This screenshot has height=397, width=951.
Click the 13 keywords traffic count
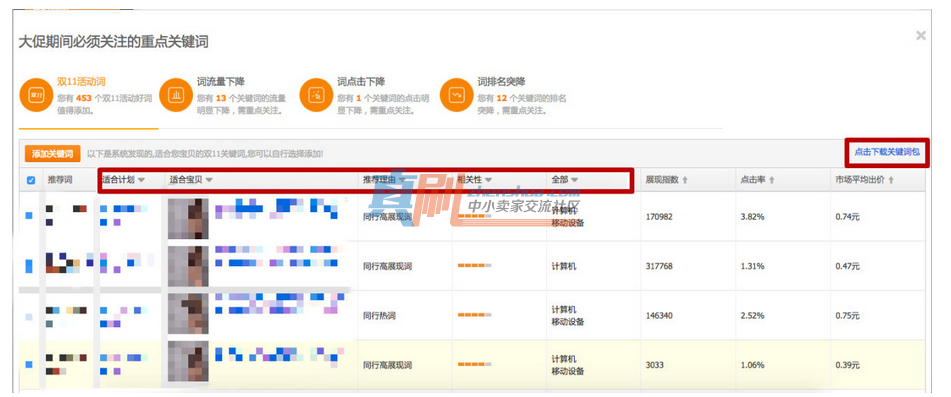221,98
